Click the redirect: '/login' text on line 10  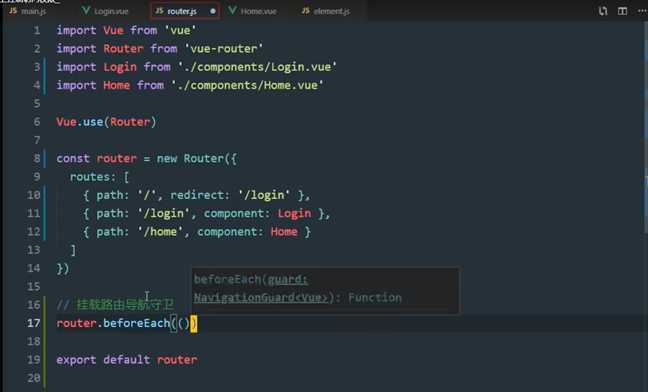[230, 195]
